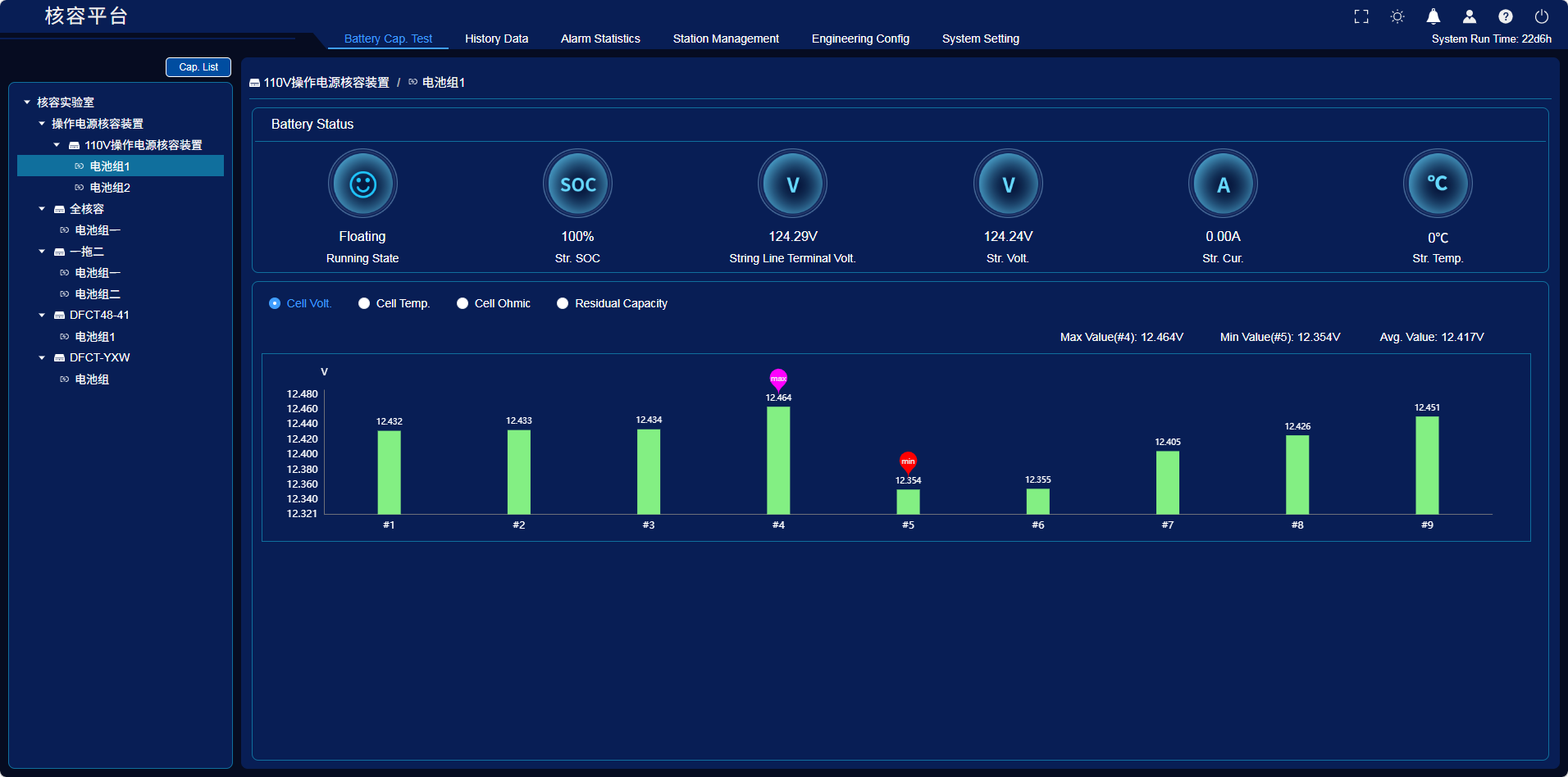This screenshot has width=1568, height=777.
Task: Click the Running State smiley icon
Action: pyautogui.click(x=362, y=184)
